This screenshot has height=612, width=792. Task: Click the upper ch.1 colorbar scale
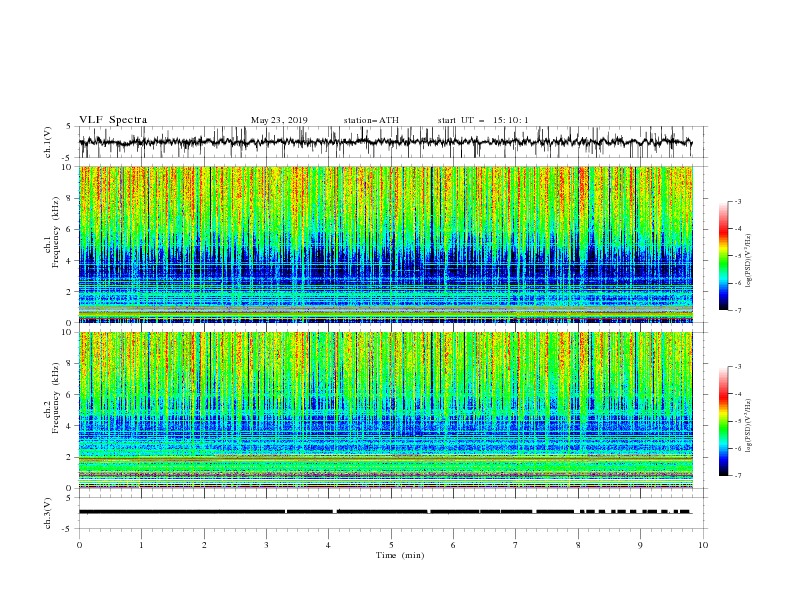[724, 255]
